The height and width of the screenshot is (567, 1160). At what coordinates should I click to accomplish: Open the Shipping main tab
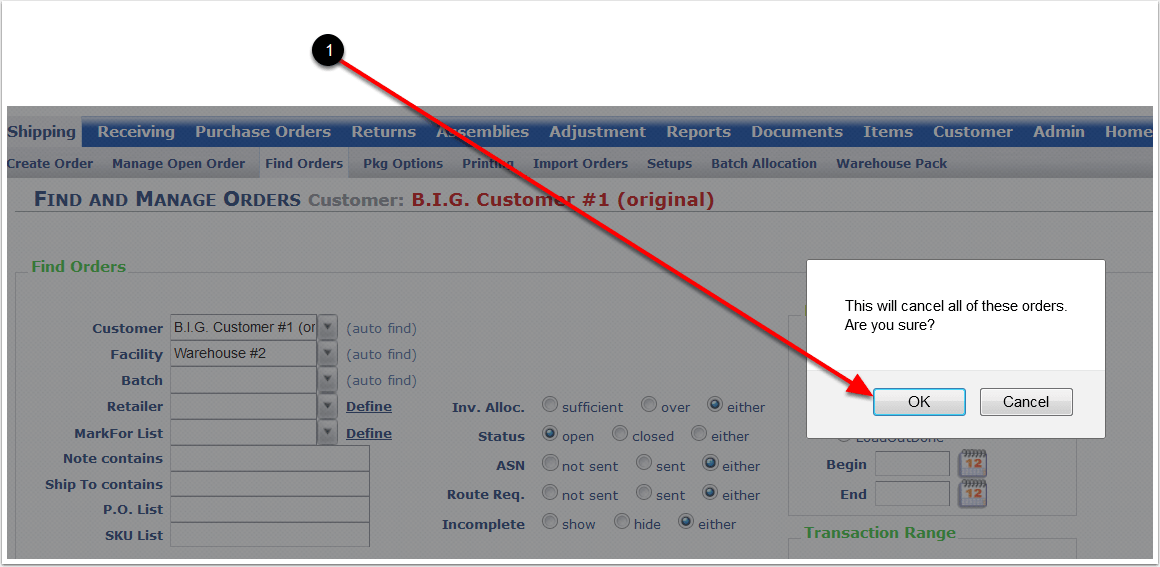click(41, 132)
